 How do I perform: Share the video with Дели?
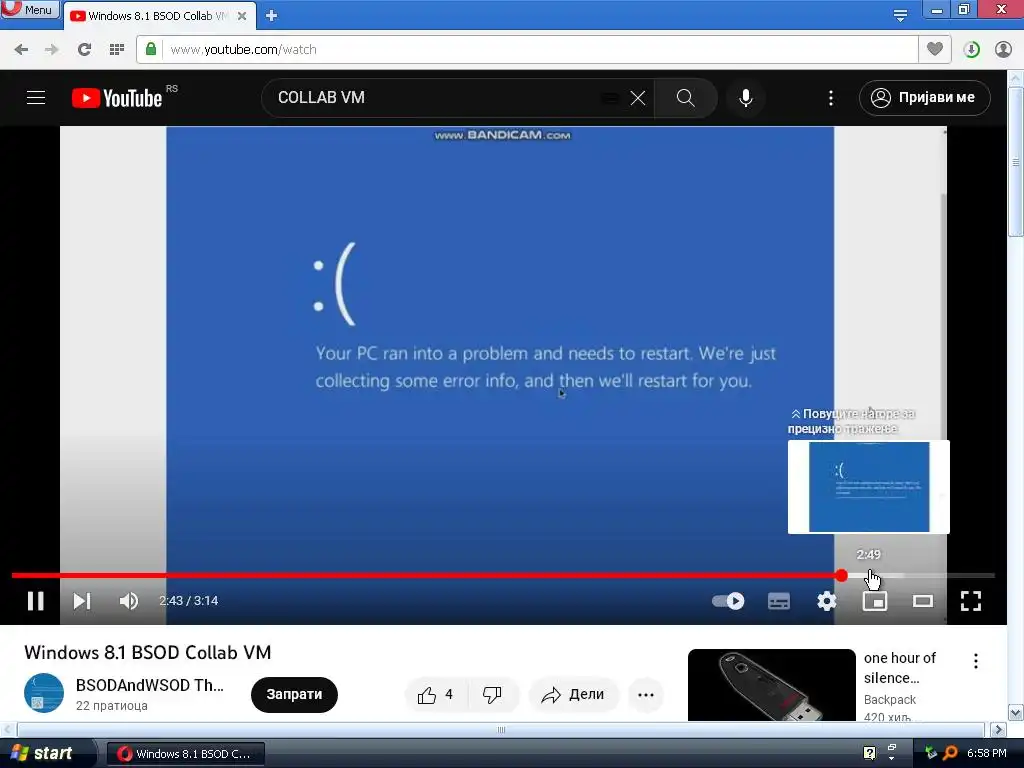(x=573, y=694)
